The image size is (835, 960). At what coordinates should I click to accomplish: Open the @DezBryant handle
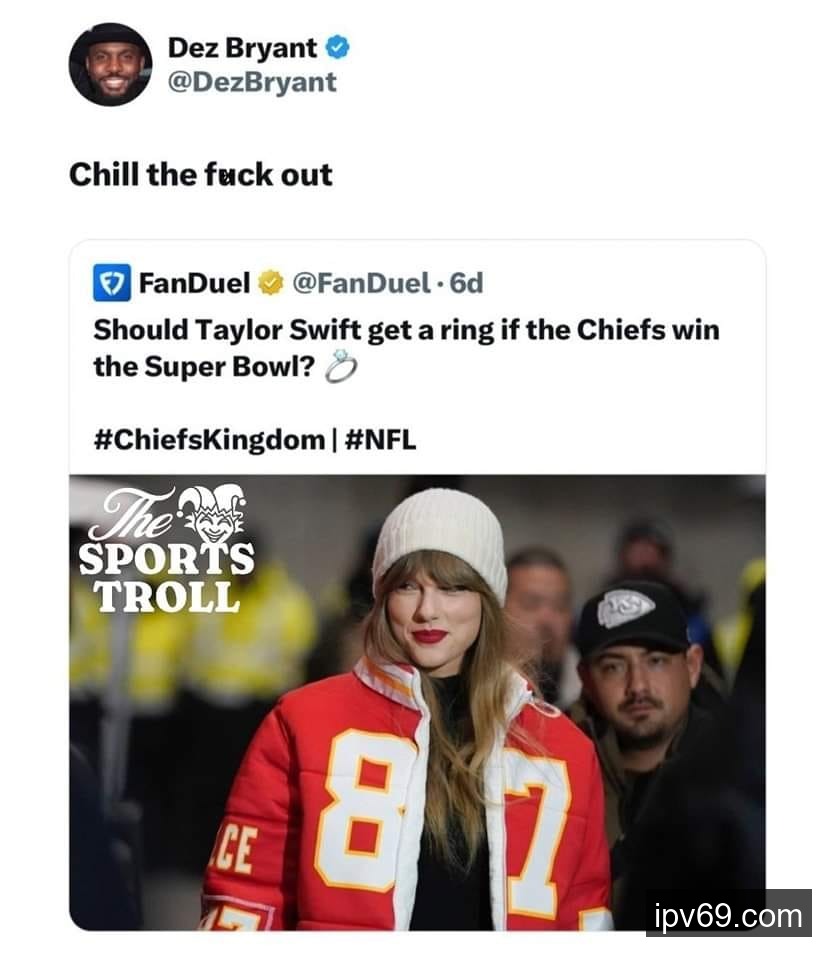252,82
